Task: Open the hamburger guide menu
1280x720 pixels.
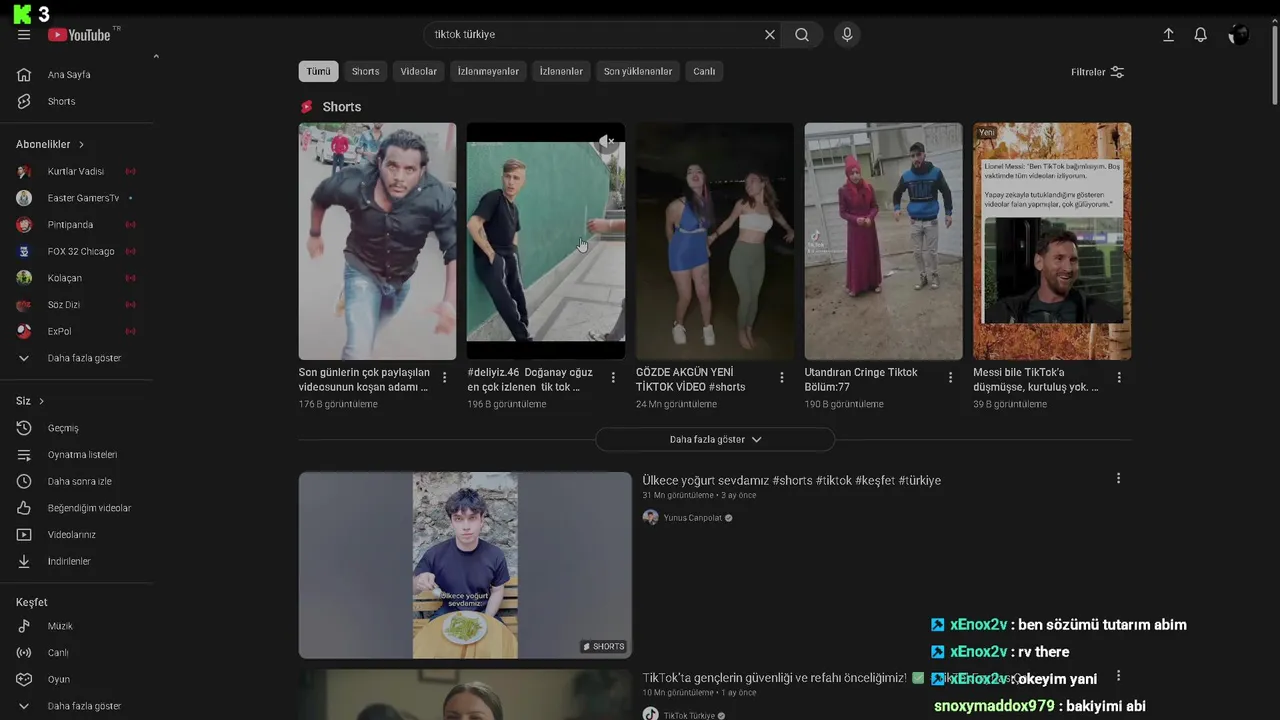Action: pyautogui.click(x=24, y=34)
